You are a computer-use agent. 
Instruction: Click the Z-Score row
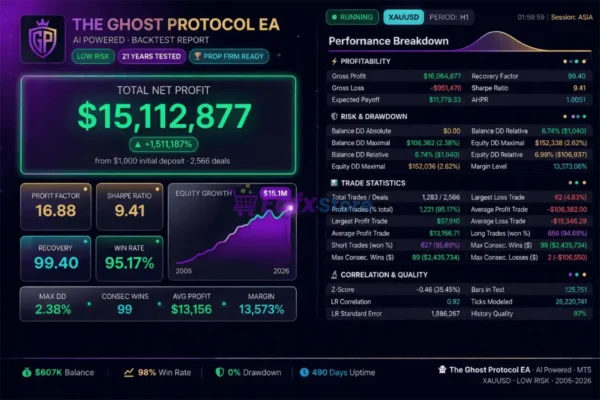click(396, 290)
